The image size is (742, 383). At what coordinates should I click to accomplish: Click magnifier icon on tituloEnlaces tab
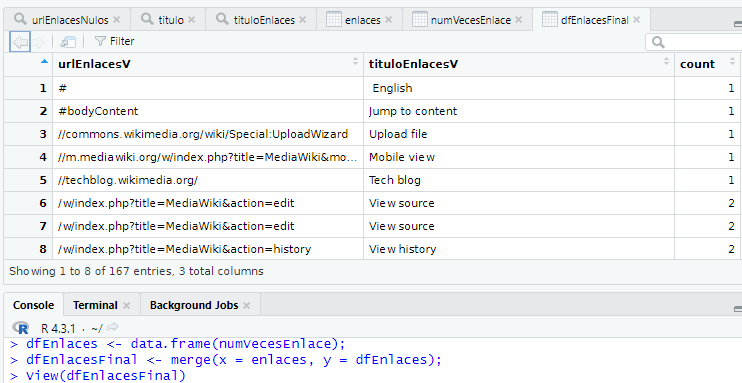point(222,19)
